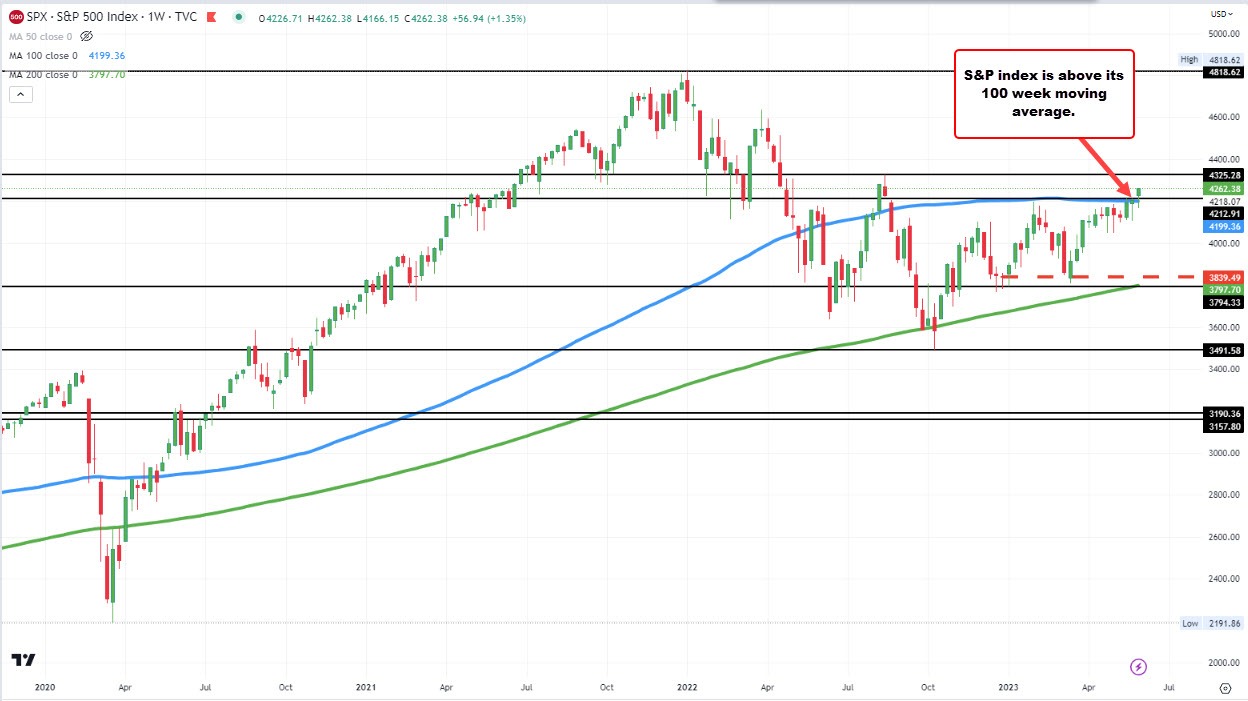Select the MA 100 close legend entry
Viewport: 1248px width, 701px height.
44,56
